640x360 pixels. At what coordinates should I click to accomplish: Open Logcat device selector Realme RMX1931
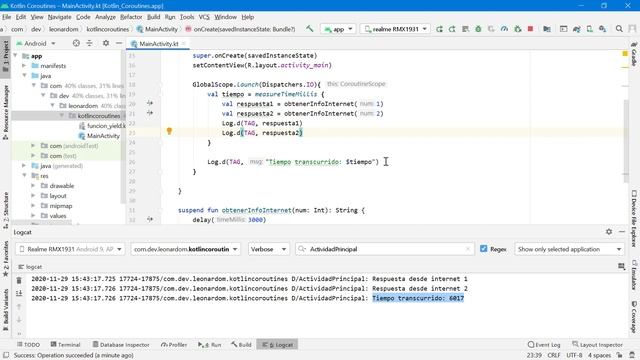point(70,249)
